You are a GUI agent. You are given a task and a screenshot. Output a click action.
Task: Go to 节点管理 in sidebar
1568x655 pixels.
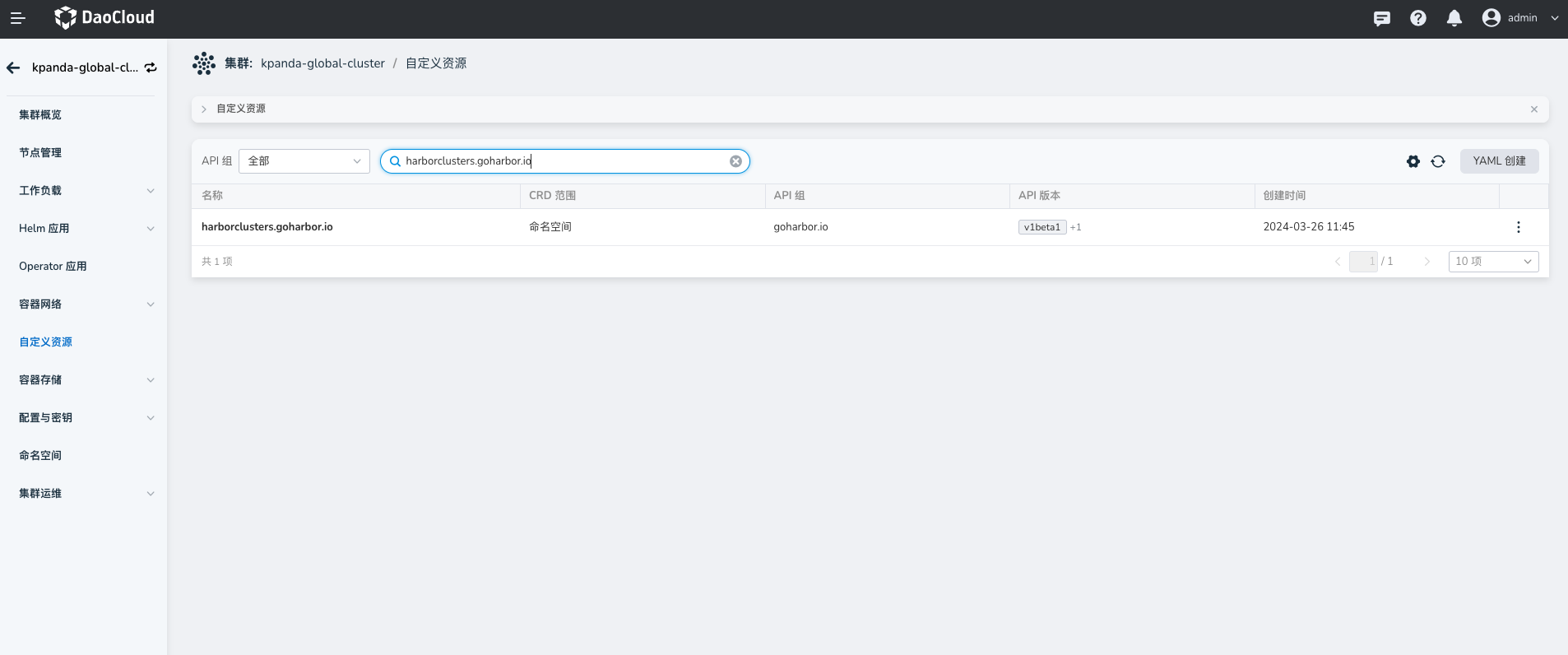[40, 153]
